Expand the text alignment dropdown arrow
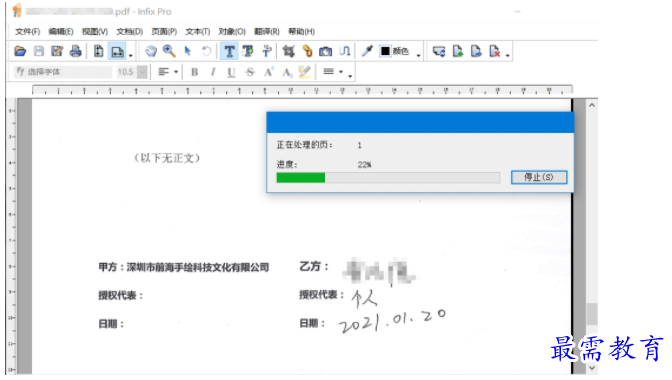 [x=176, y=72]
